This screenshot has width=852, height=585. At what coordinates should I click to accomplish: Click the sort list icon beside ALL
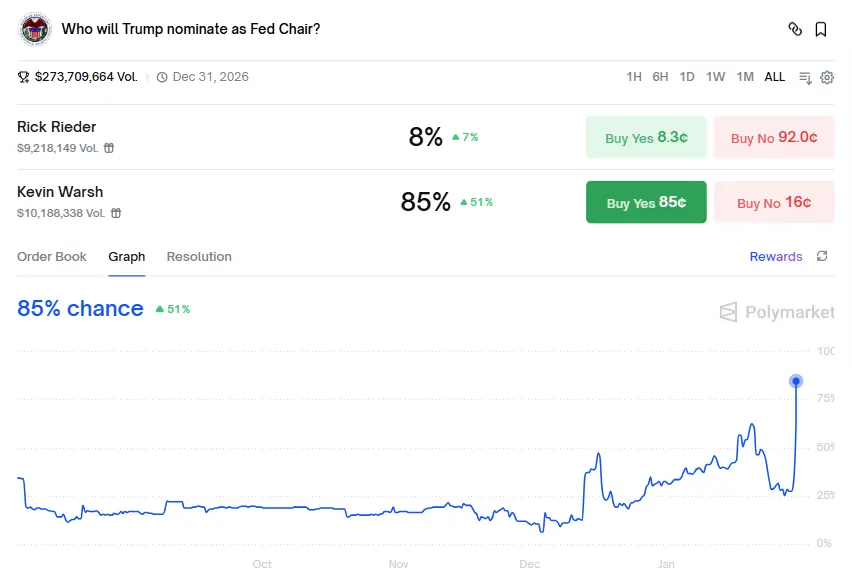805,77
